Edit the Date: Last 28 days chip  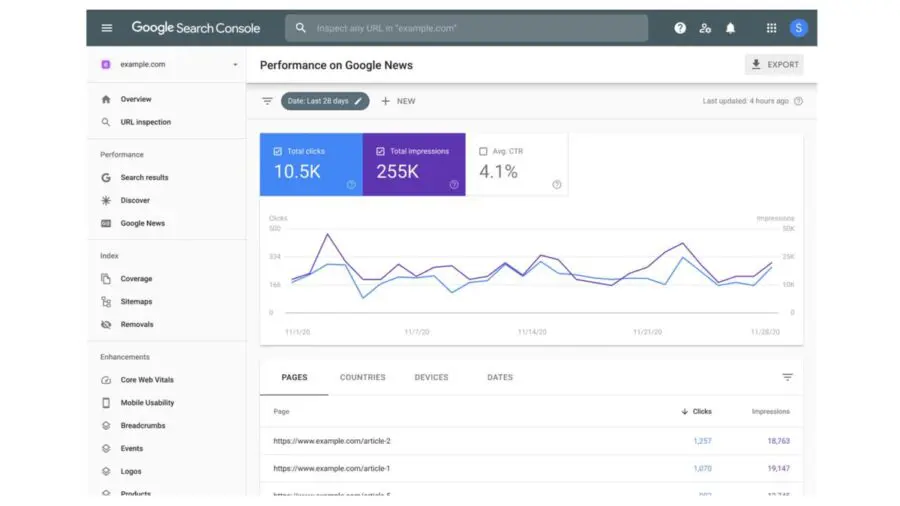(x=325, y=101)
